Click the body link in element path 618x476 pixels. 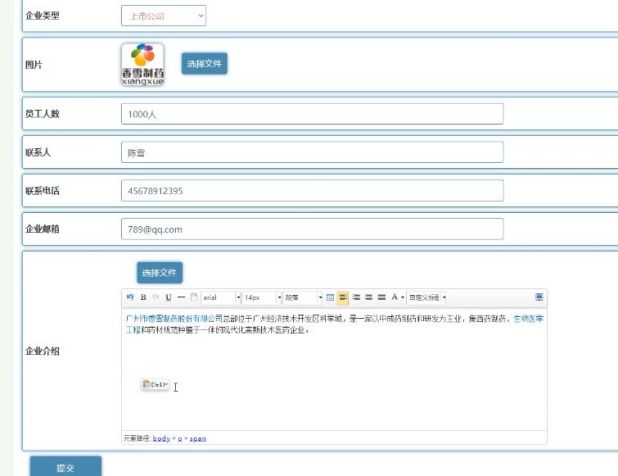click(161, 438)
